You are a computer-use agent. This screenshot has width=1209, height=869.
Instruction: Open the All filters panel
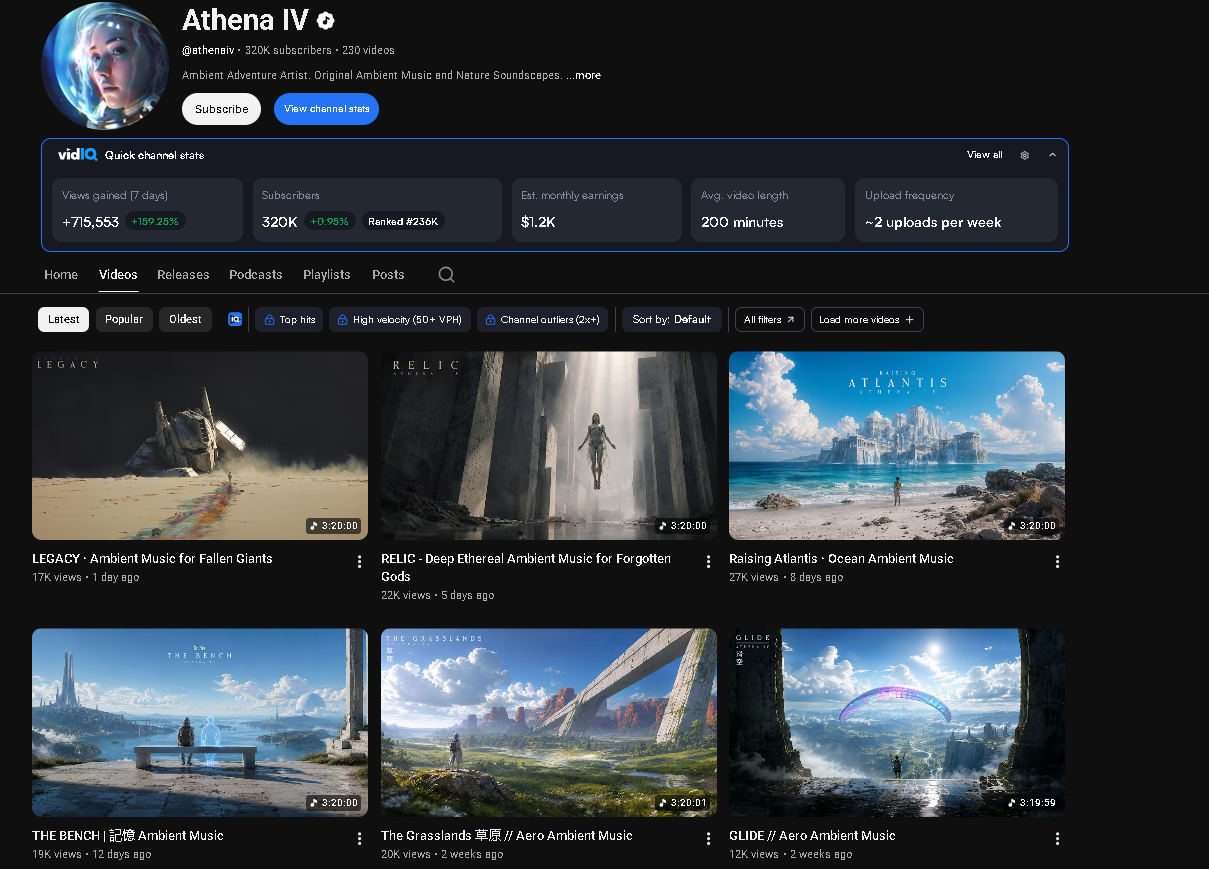click(769, 320)
